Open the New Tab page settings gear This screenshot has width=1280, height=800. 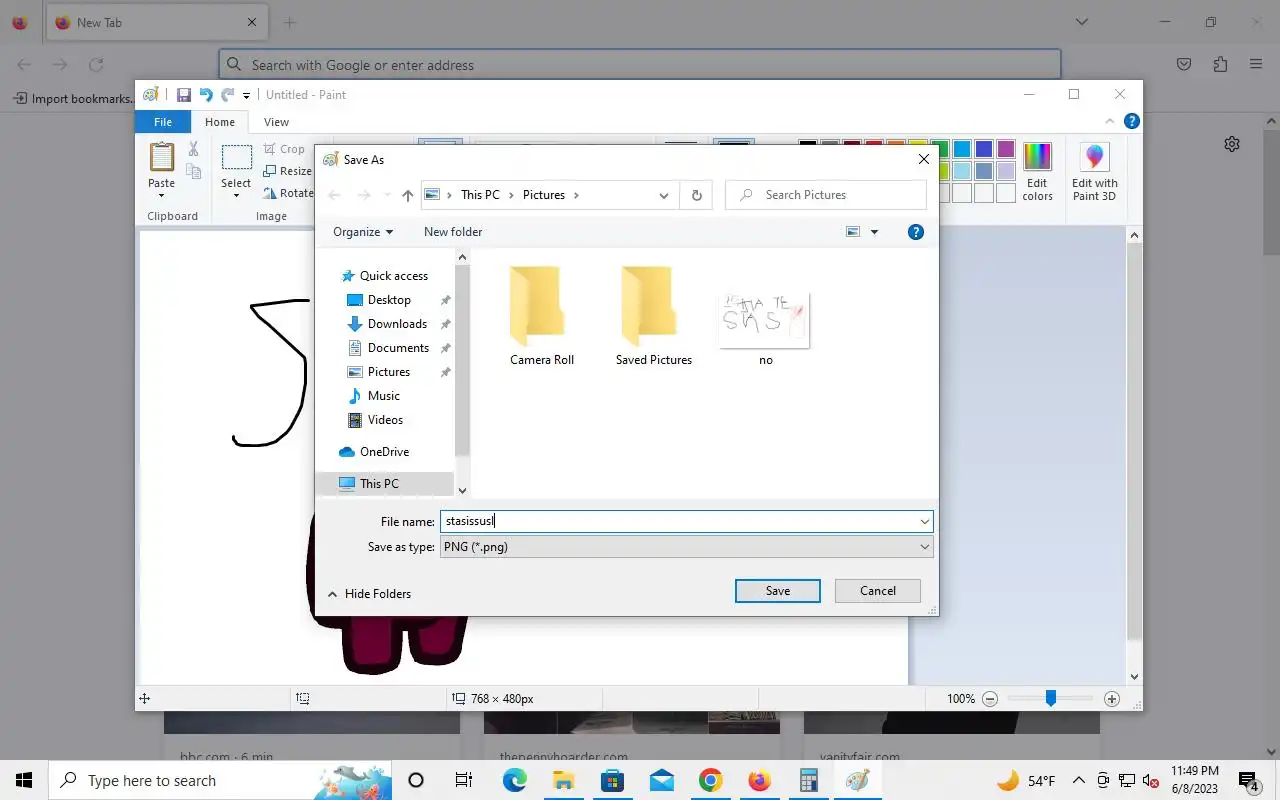point(1232,144)
